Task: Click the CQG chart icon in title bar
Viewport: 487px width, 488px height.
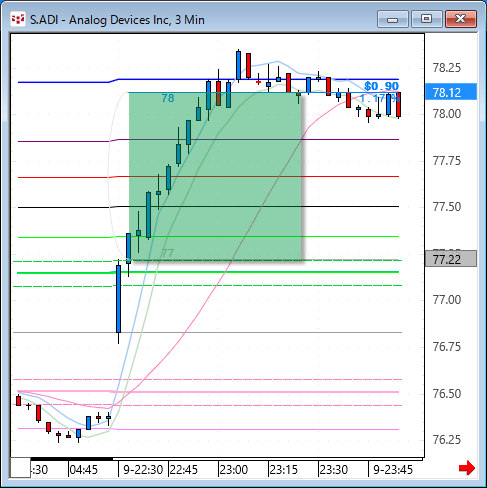Action: pyautogui.click(x=18, y=20)
